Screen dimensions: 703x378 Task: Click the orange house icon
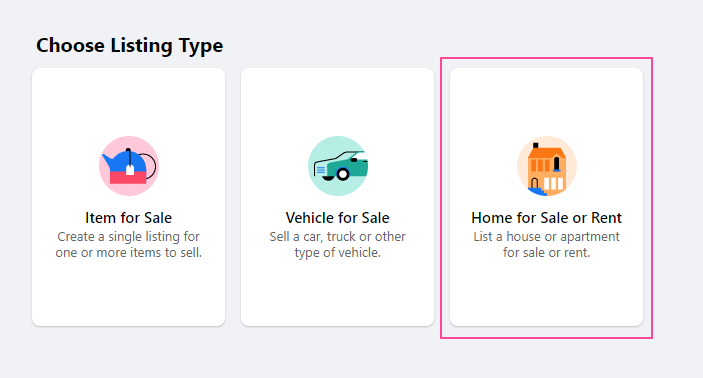[x=547, y=166]
